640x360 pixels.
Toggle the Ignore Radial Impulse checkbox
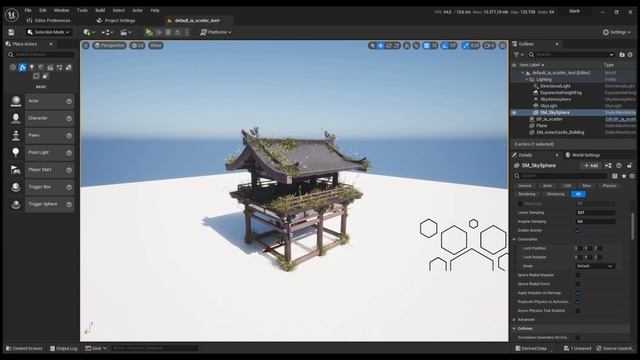click(x=578, y=275)
